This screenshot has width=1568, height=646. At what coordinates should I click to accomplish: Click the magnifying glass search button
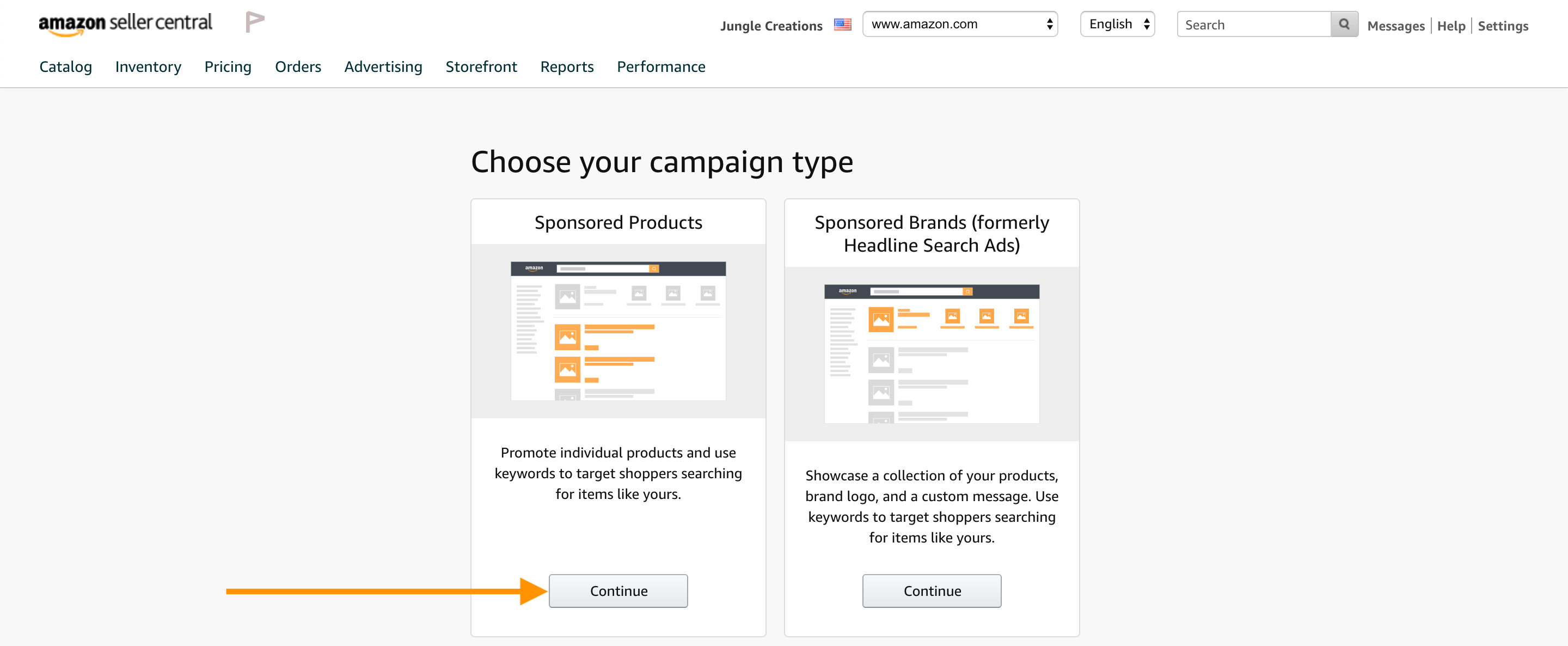tap(1344, 25)
